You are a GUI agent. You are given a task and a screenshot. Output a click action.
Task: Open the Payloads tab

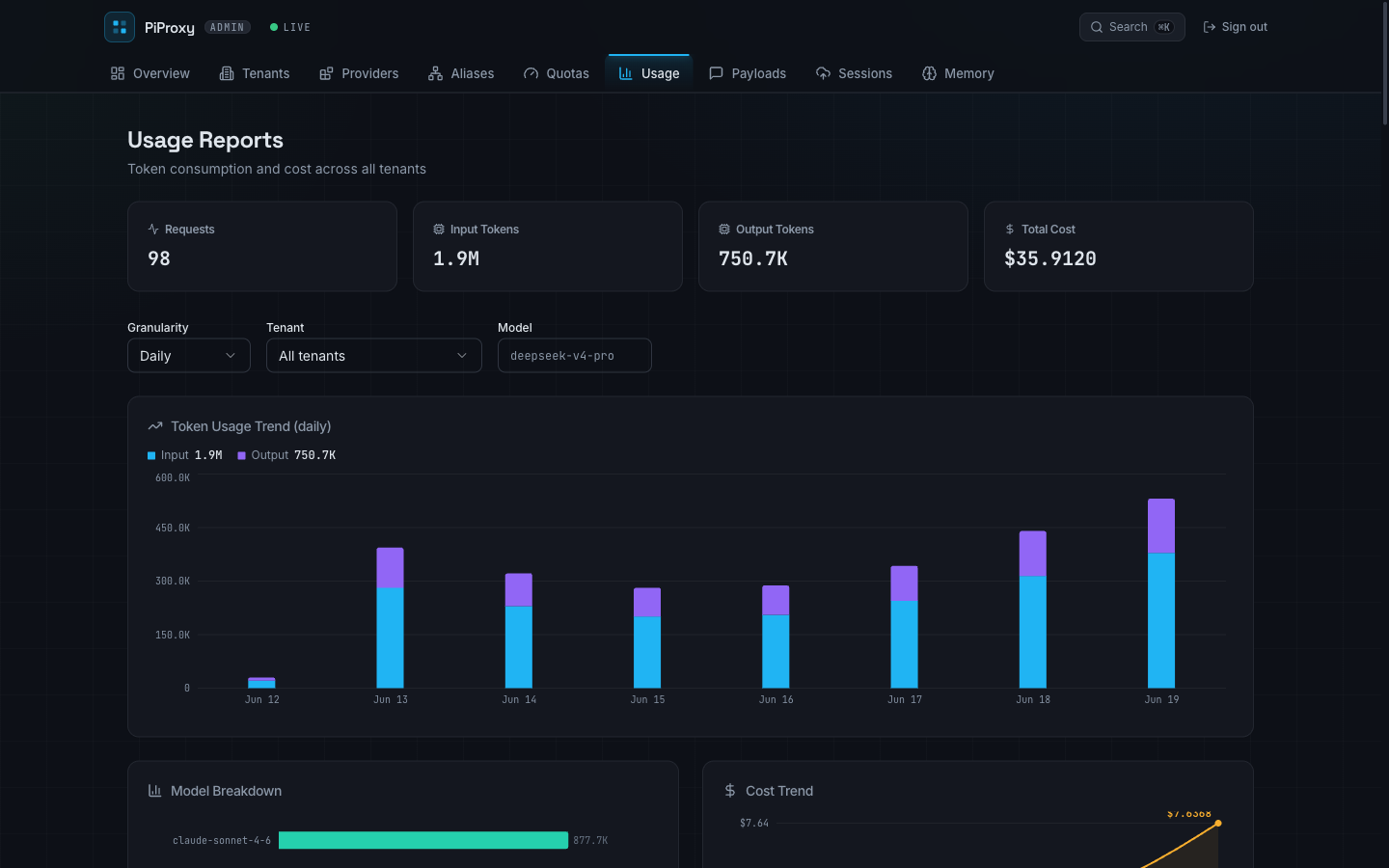748,73
